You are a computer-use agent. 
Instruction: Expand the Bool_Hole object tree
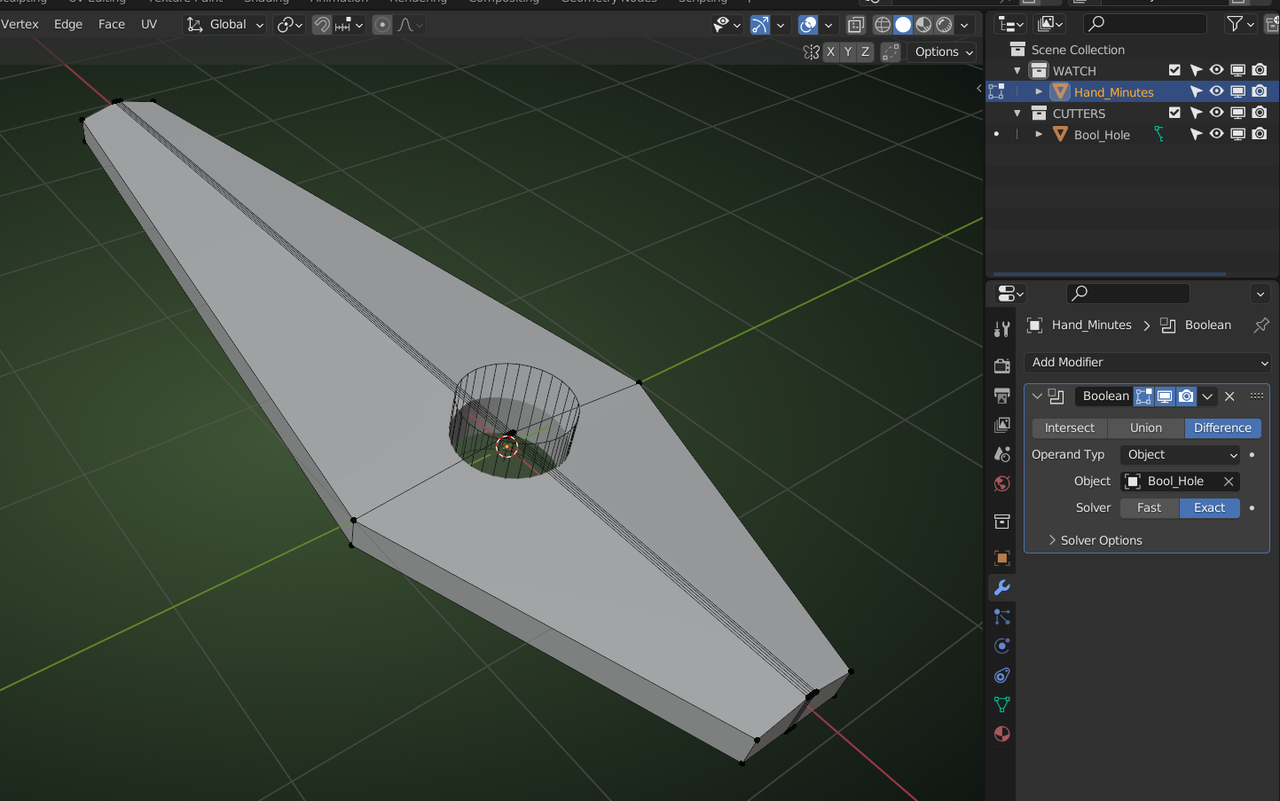[x=1039, y=134]
